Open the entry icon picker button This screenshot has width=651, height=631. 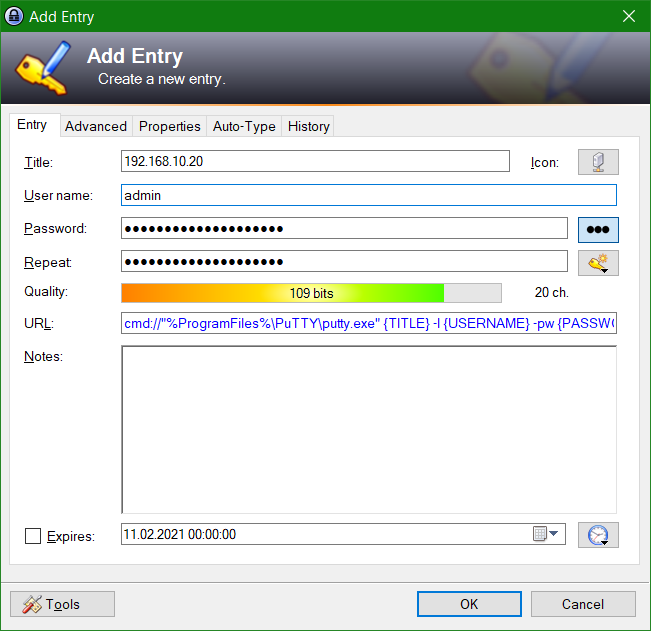[598, 162]
